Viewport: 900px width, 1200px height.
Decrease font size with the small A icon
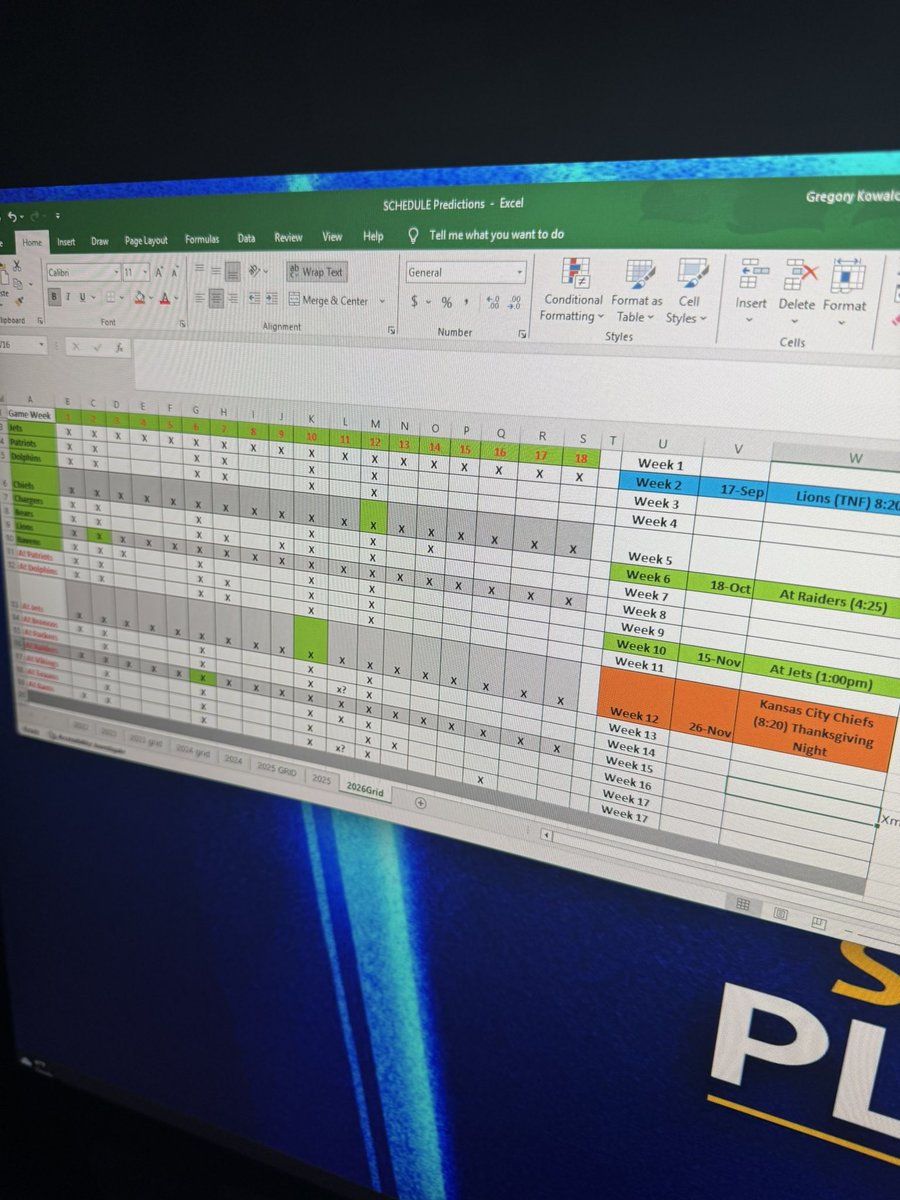click(175, 272)
